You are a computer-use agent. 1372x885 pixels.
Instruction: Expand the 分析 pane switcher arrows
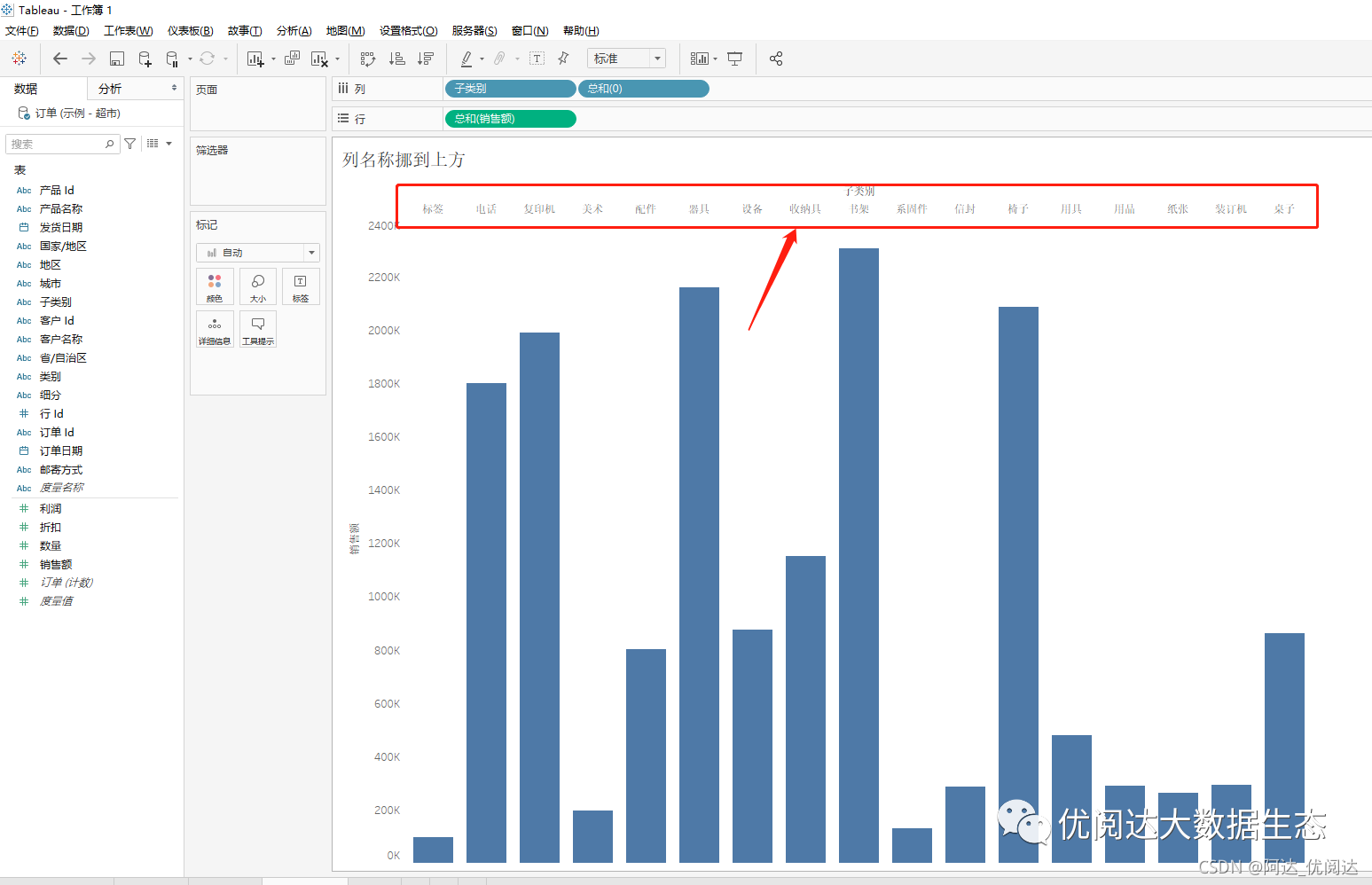tap(174, 88)
